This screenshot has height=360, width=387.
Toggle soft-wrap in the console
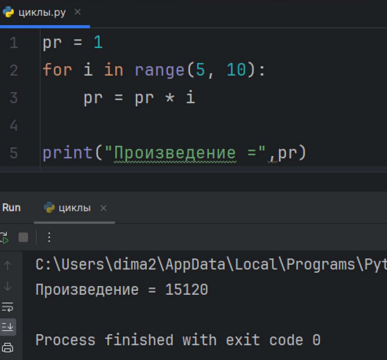pyautogui.click(x=8, y=307)
